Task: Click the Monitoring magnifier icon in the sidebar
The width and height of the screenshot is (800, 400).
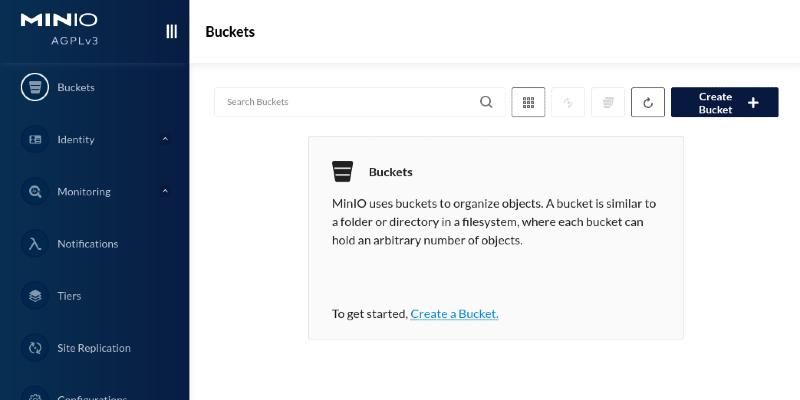Action: coord(35,191)
